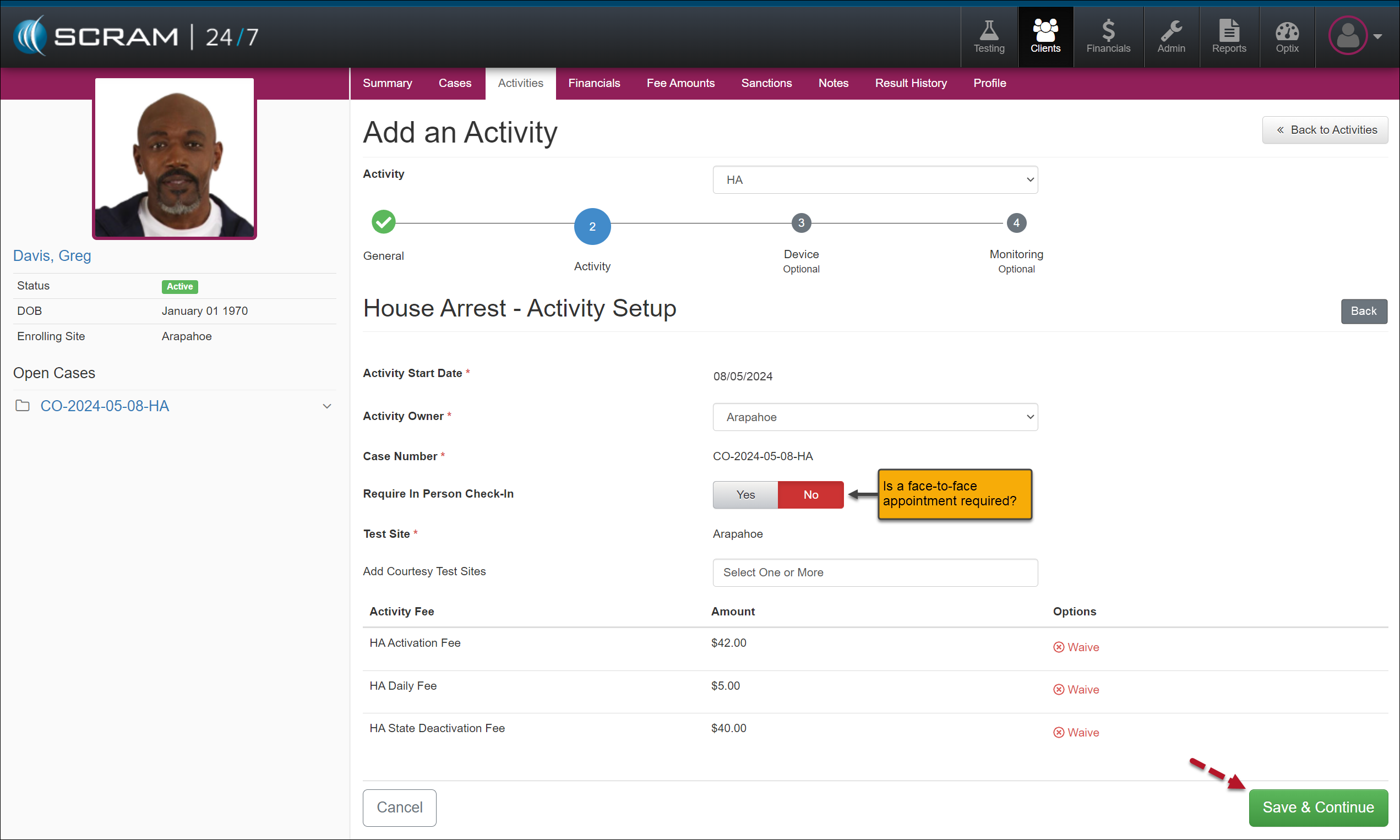
Task: Click the Save & Continue button
Action: [x=1317, y=807]
